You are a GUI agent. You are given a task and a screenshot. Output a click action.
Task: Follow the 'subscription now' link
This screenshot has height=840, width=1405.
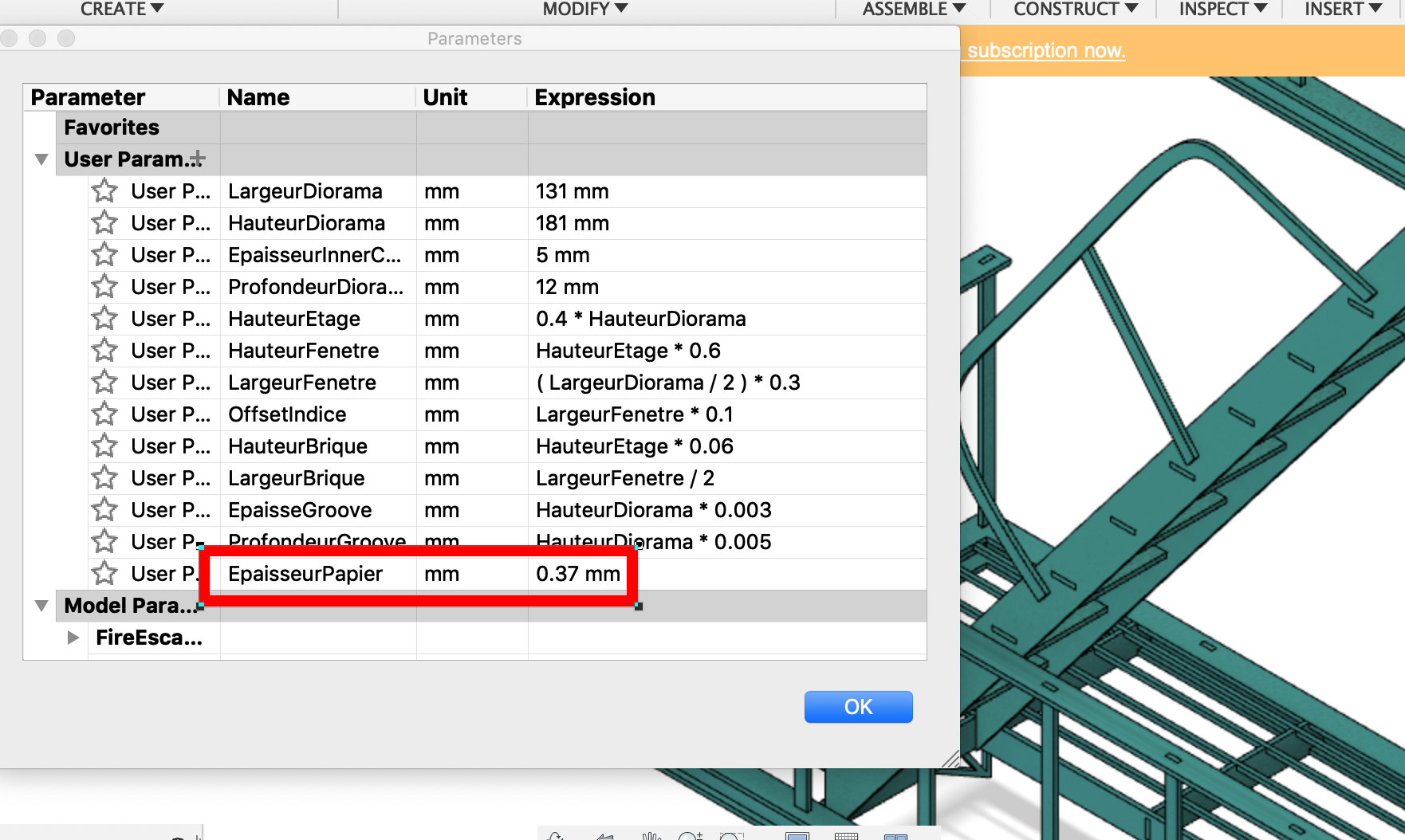tap(1045, 51)
